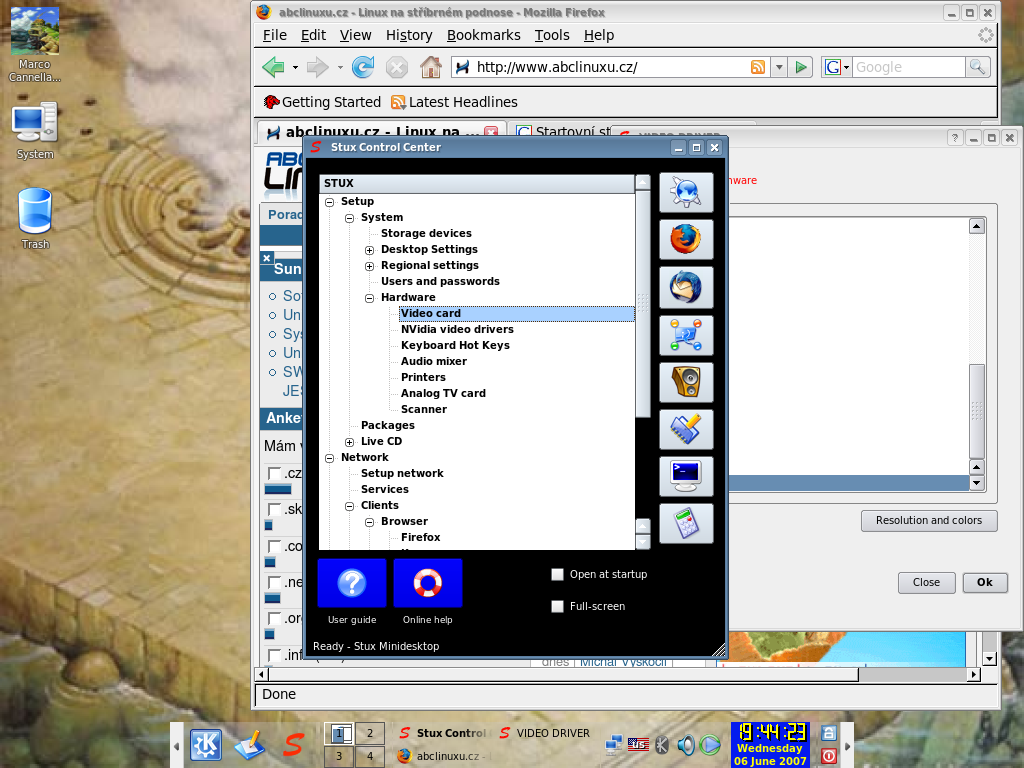This screenshot has width=1024, height=768.
Task: Click the right arrow of Firefox horizontal scrollbar
Action: pos(974,674)
